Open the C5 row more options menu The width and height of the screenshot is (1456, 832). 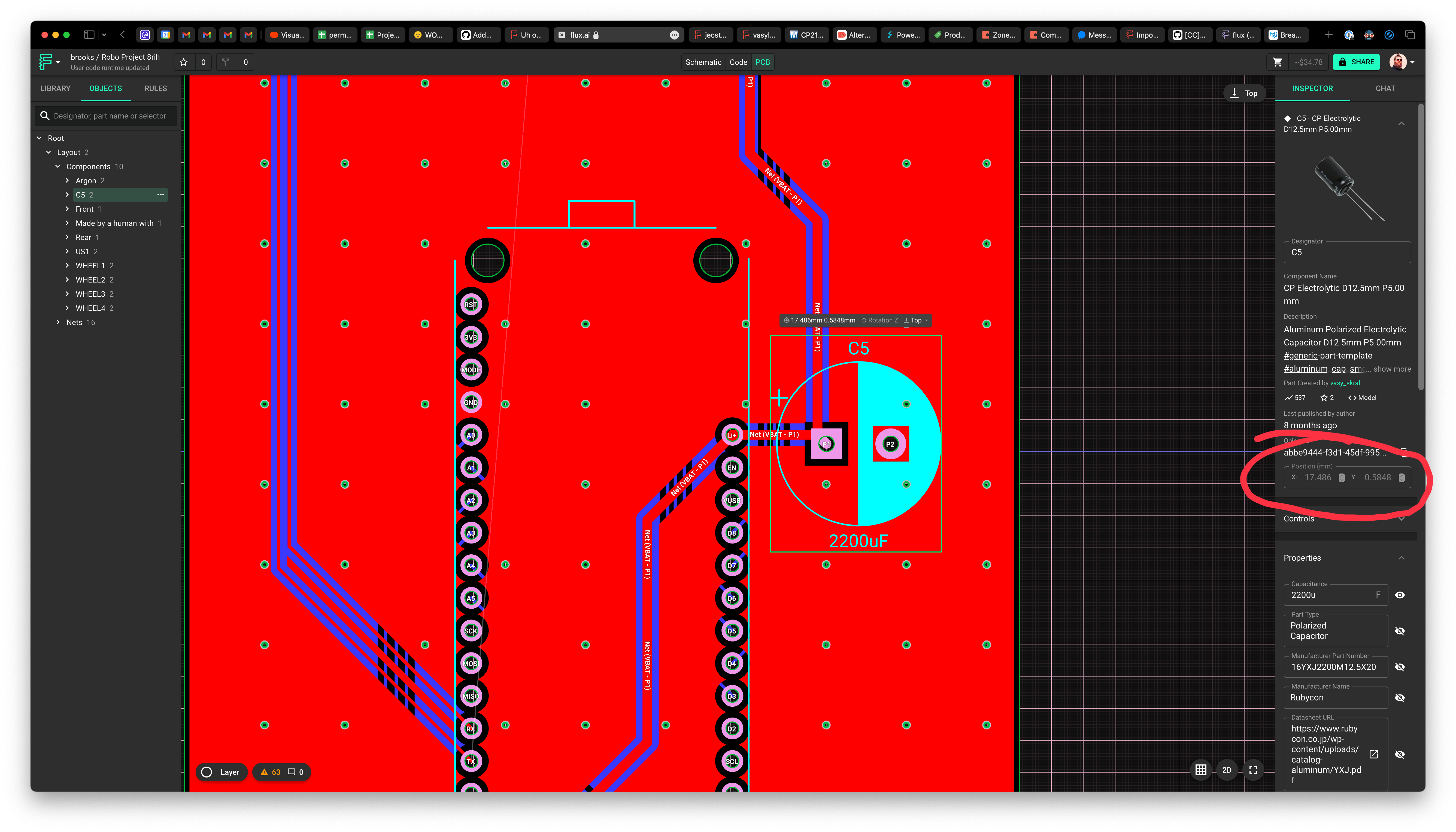tap(160, 195)
